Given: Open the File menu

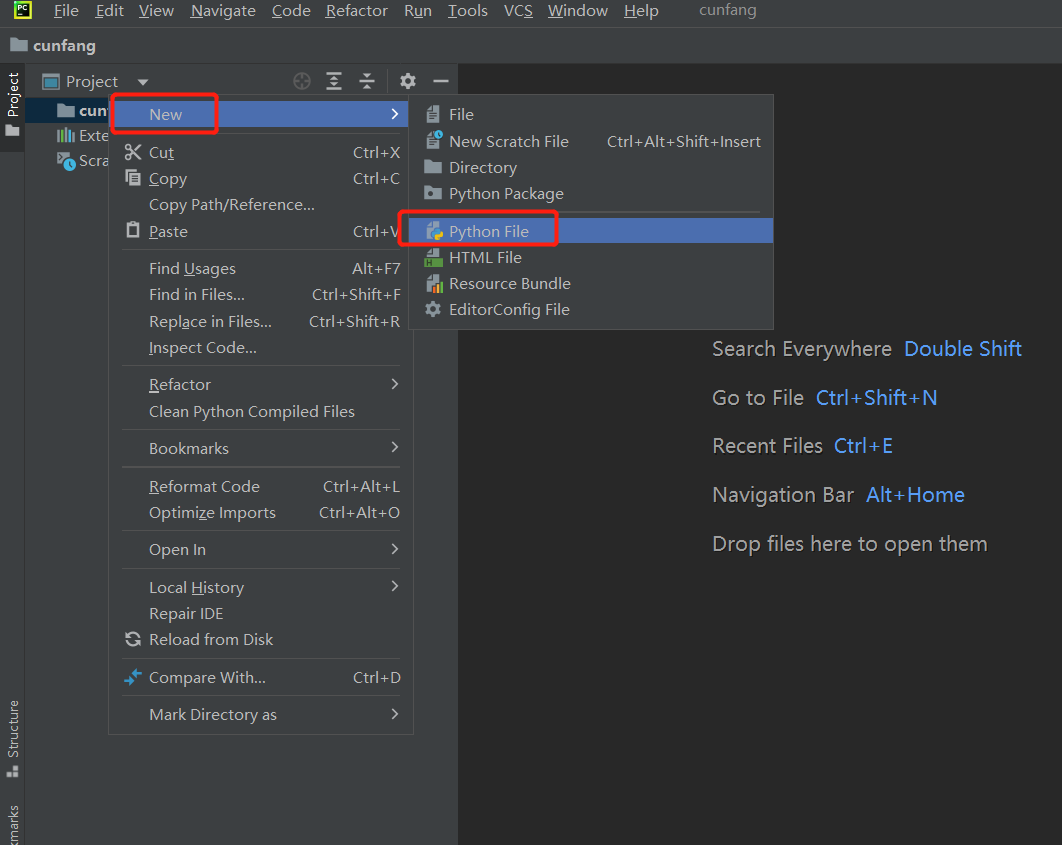Looking at the screenshot, I should [x=66, y=11].
